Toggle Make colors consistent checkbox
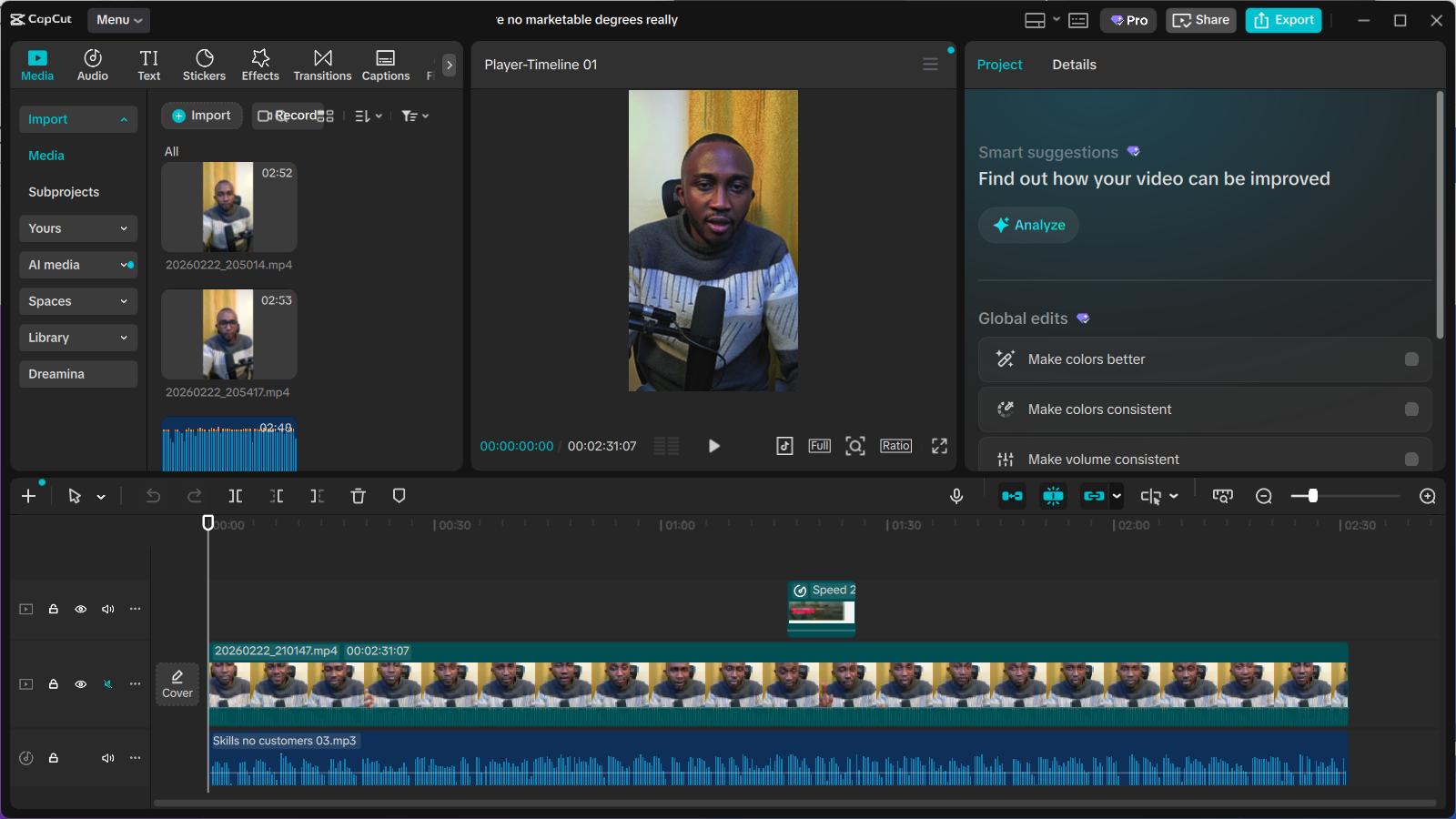This screenshot has height=819, width=1456. pos(1411,409)
